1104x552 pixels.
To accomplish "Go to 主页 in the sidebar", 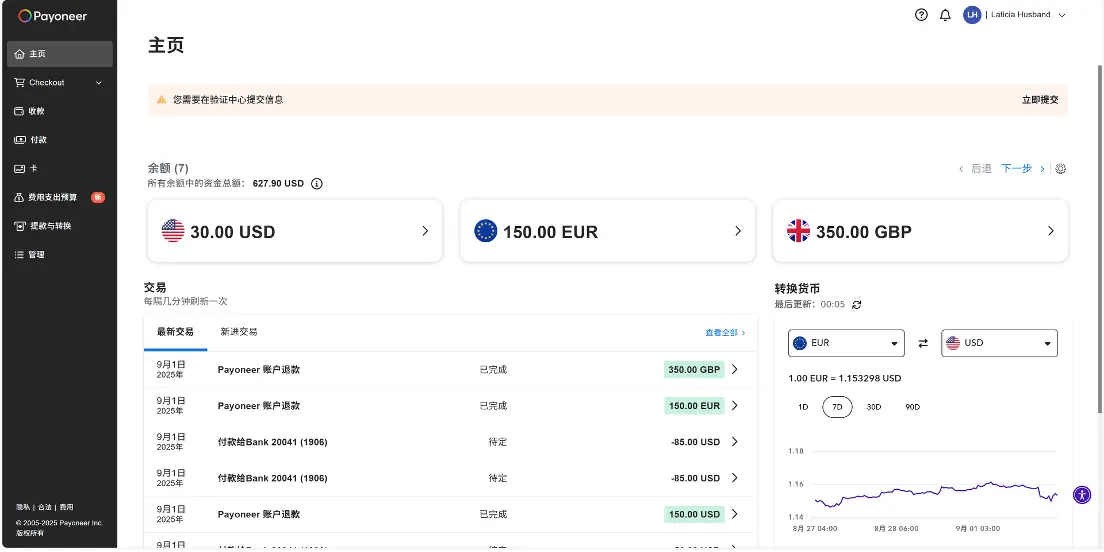I will (60, 54).
